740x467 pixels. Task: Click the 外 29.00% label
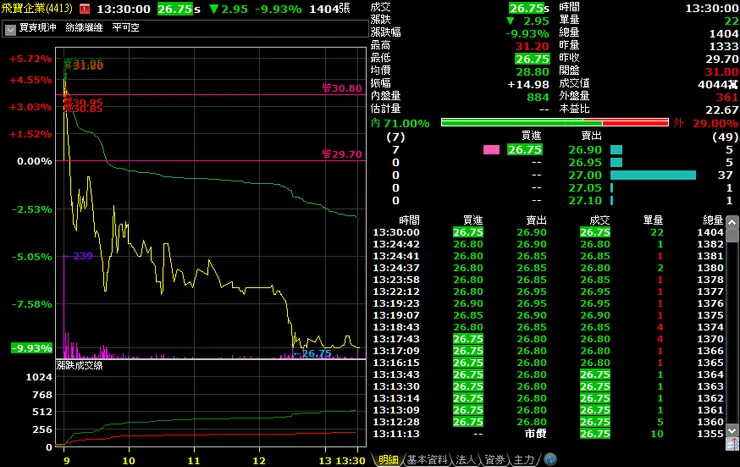coord(706,124)
